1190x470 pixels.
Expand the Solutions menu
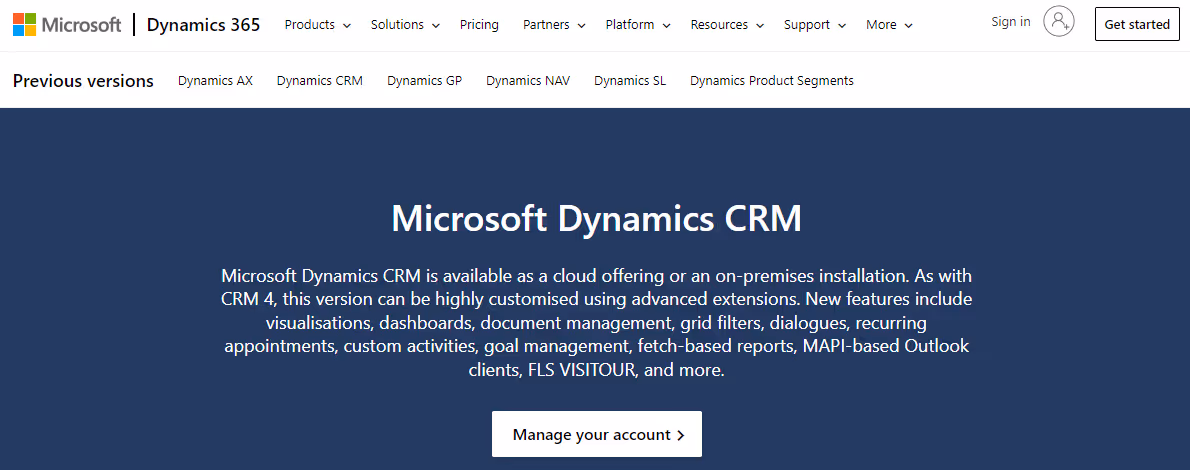[405, 25]
